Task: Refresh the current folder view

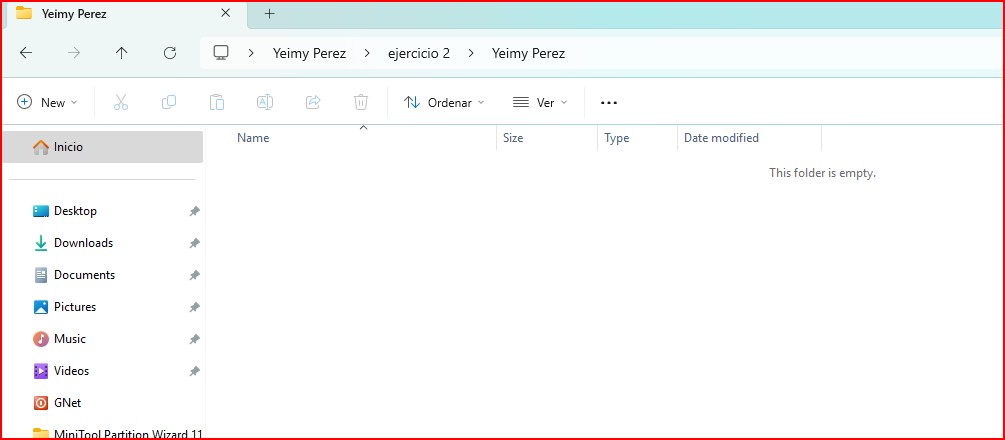Action: click(x=170, y=53)
